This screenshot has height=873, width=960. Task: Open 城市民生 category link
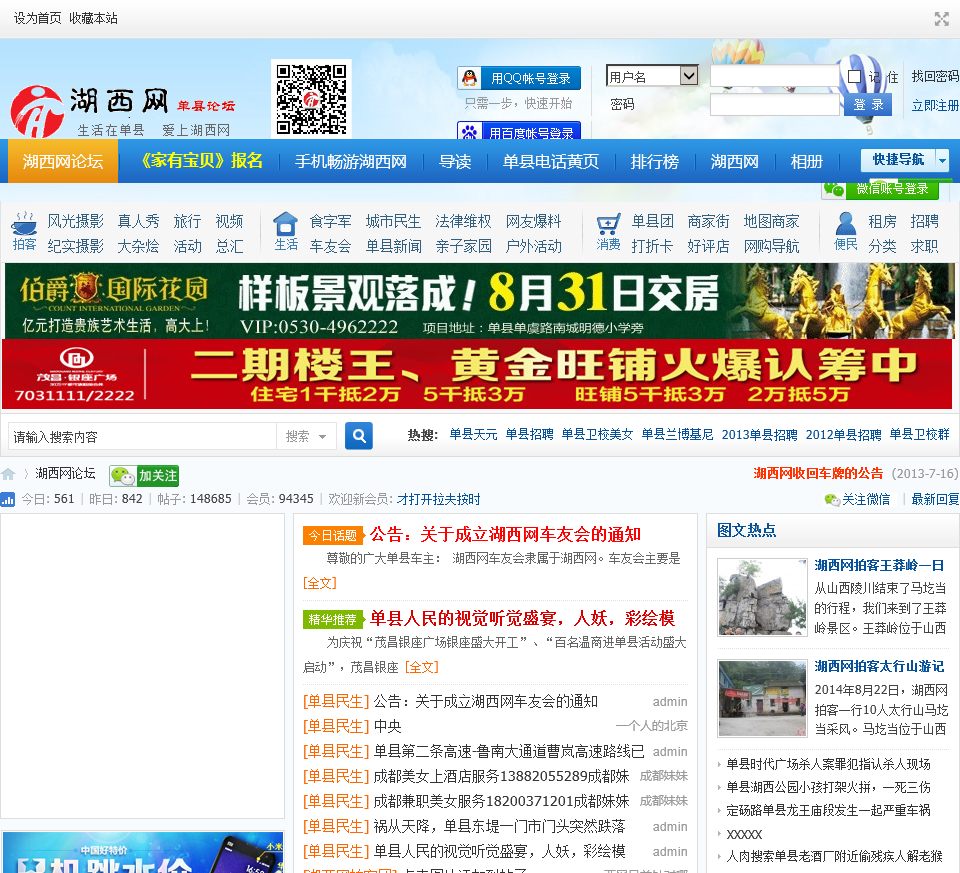point(393,221)
